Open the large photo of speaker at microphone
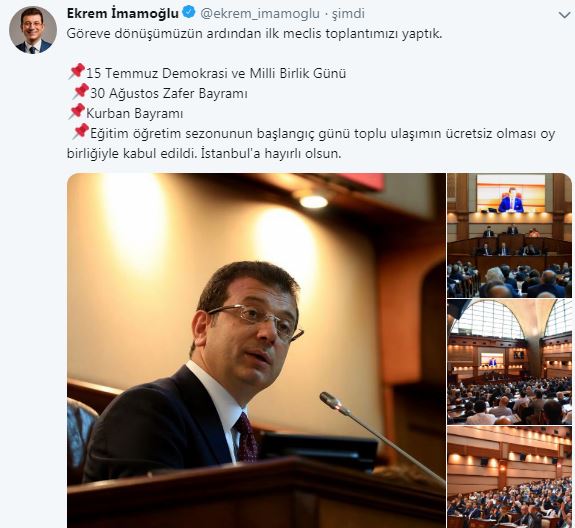Viewport: 575px width, 528px height. point(256,351)
